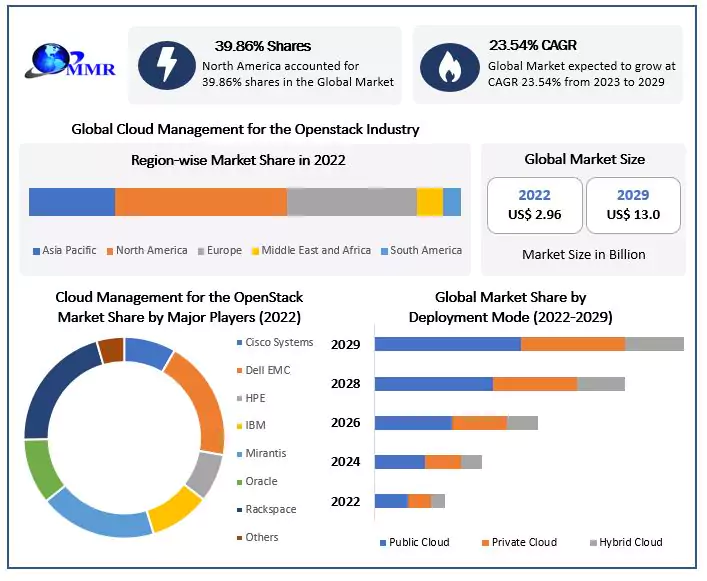Select the North America legend label
The width and height of the screenshot is (707, 581).
tap(151, 250)
